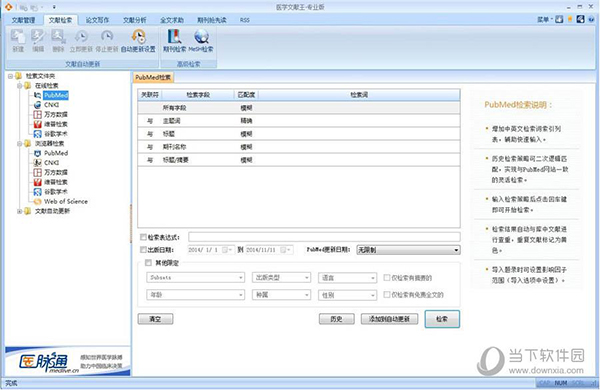600x390 pixels.
Task: Switch to the 期刊抢先读 ribbon tab
Action: 212,20
